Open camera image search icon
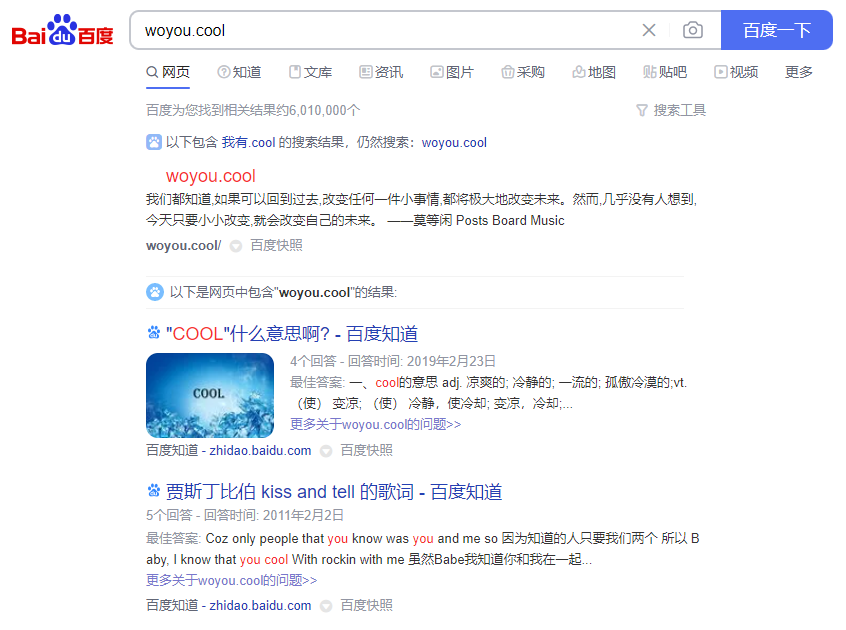The image size is (846, 630). pyautogui.click(x=693, y=30)
